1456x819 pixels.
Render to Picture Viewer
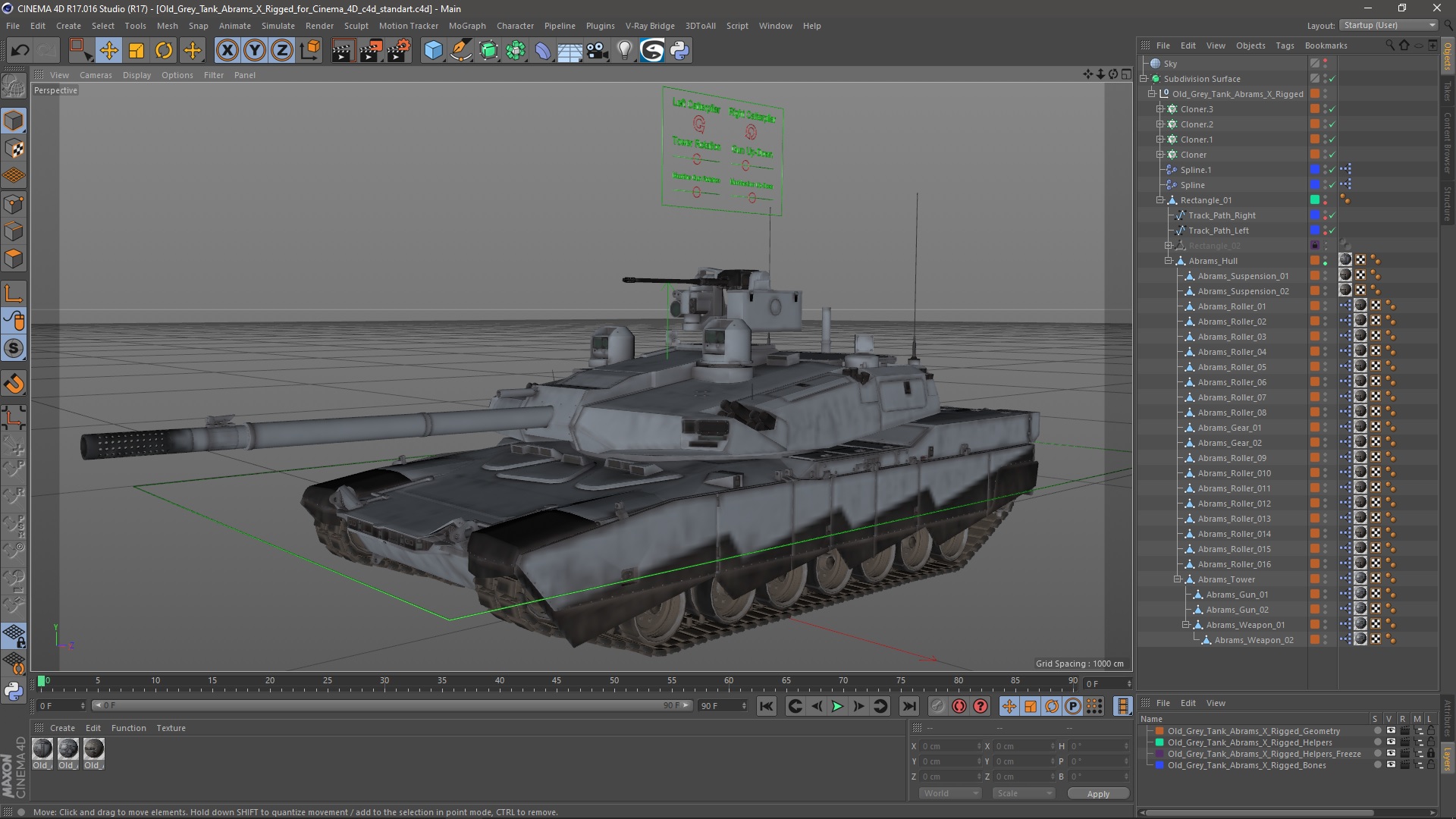[371, 51]
